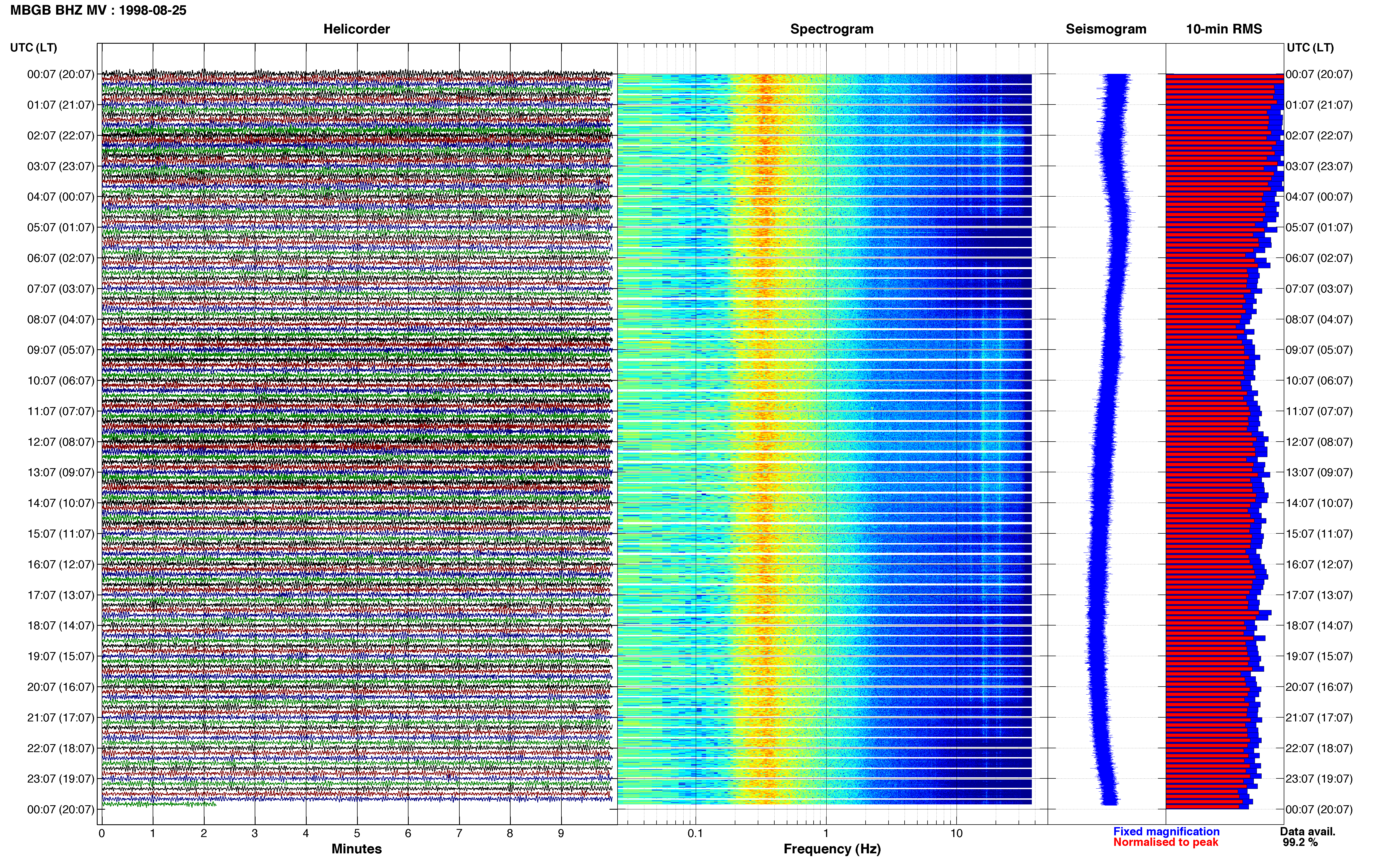Click '11:07 (07:07)' on the right time axis
Image resolution: width=1388 pixels, height=868 pixels.
(1319, 412)
